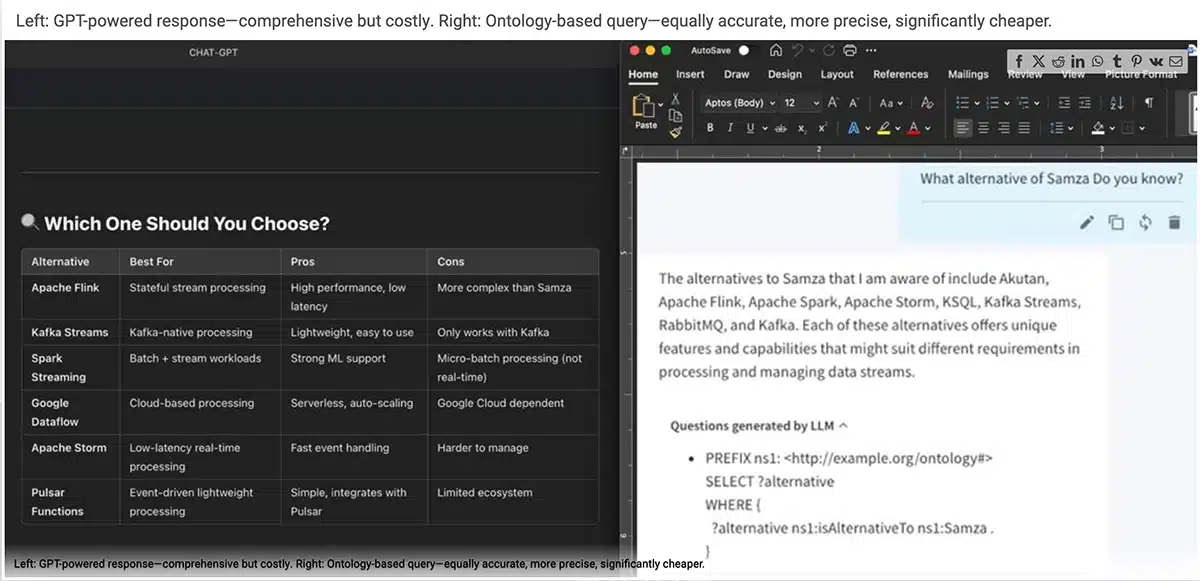This screenshot has width=1200, height=581.
Task: Click the Sort A-Z icon
Action: [1116, 102]
